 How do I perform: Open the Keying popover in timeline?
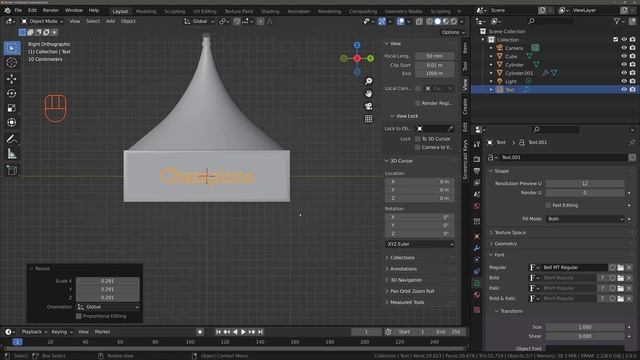click(x=61, y=332)
